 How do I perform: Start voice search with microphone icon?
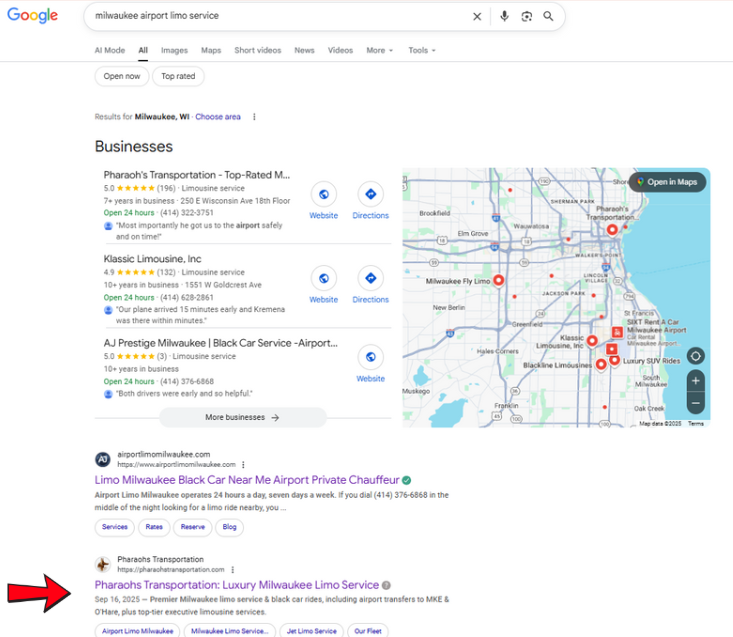click(x=504, y=17)
